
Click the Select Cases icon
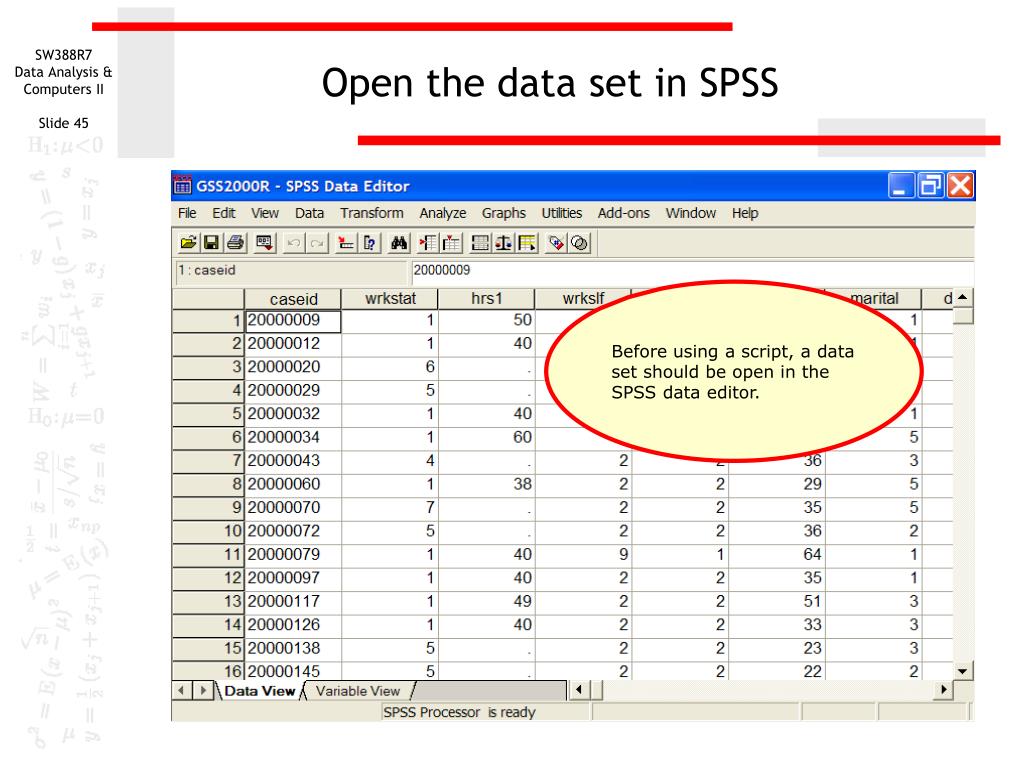click(x=527, y=243)
